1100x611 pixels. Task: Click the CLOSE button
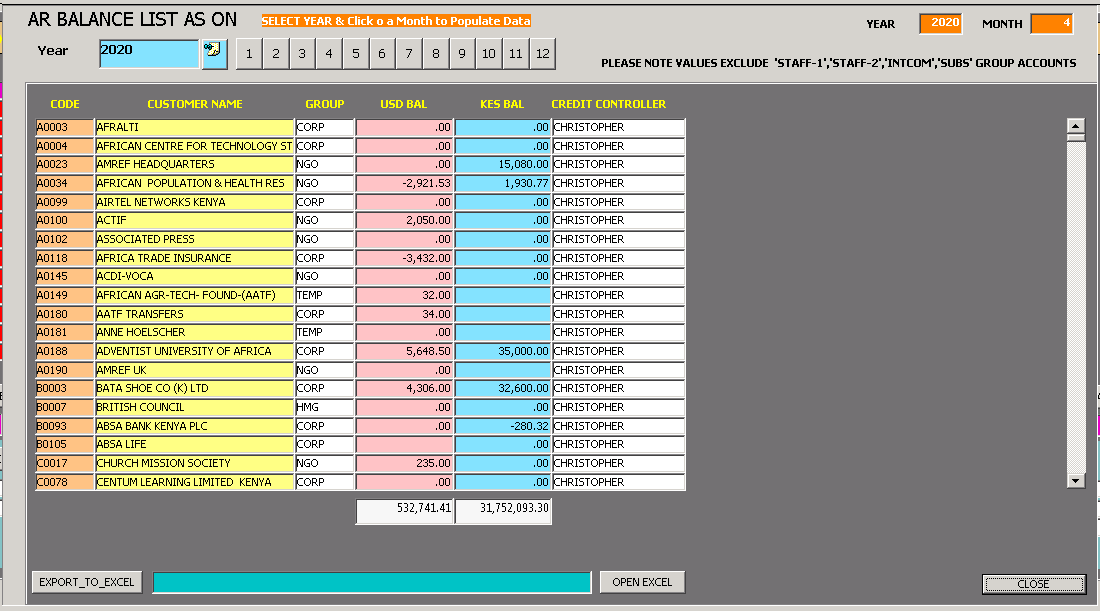click(x=1034, y=584)
